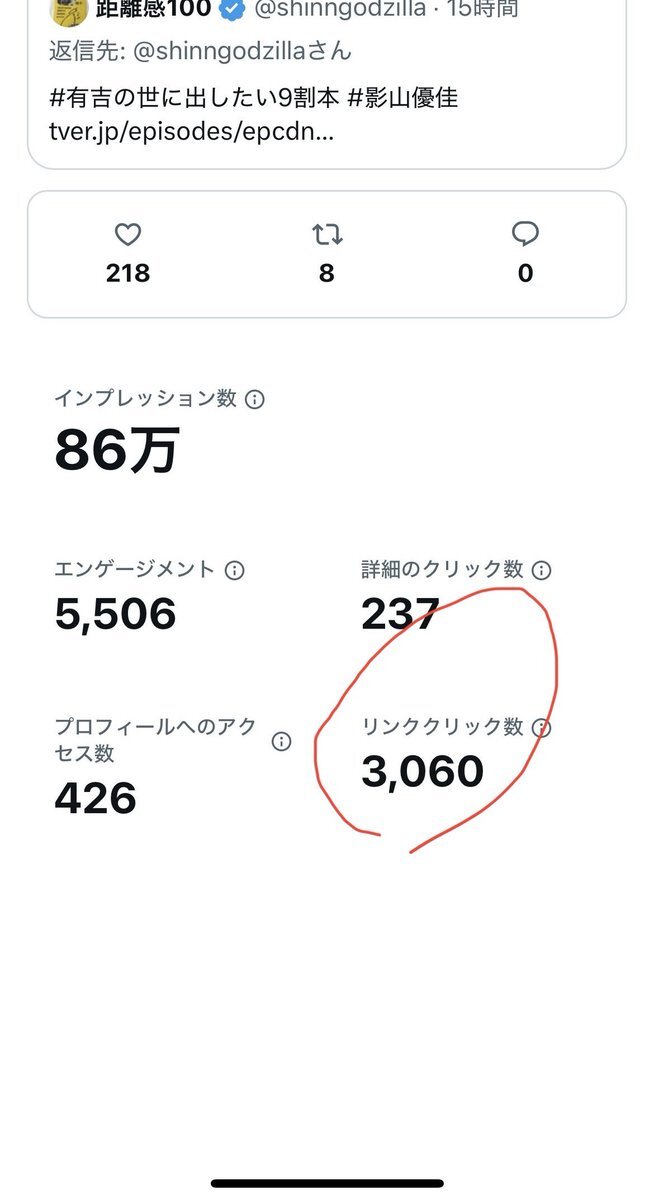Tap the home indicator bar
The height and width of the screenshot is (1200, 654).
pos(327,1183)
